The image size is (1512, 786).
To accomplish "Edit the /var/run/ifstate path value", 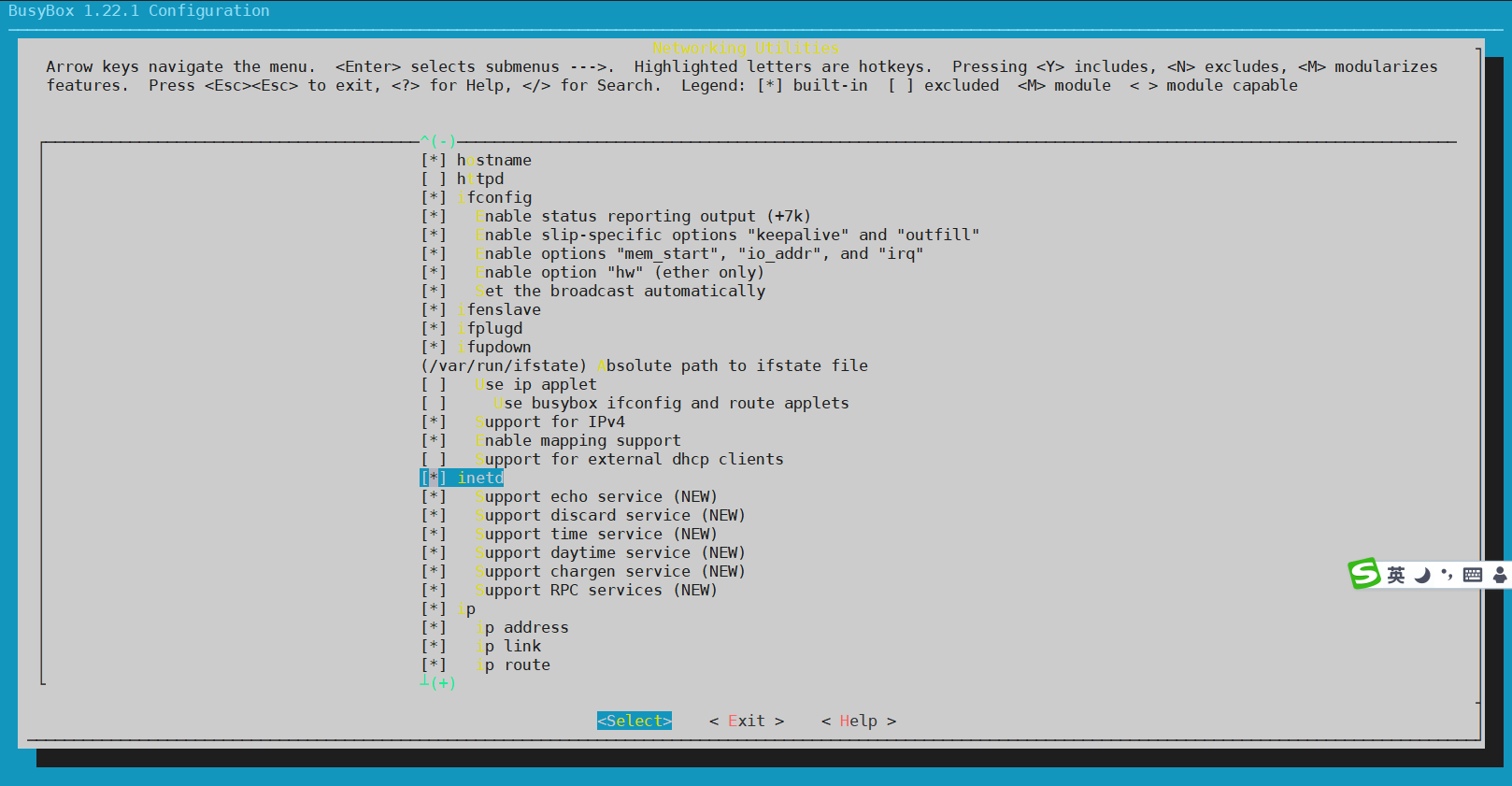I will [x=504, y=366].
